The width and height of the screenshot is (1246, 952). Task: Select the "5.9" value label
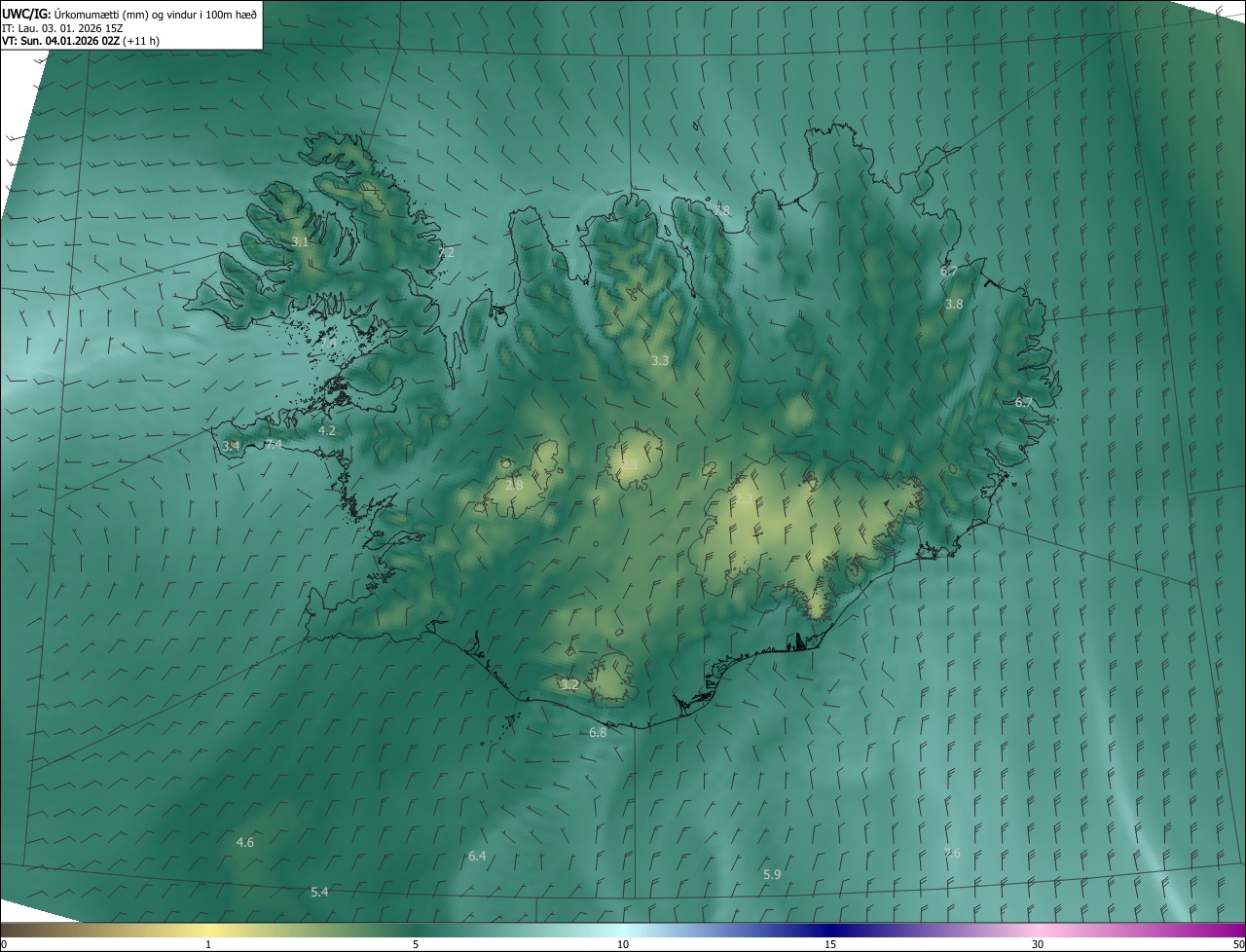pos(772,874)
